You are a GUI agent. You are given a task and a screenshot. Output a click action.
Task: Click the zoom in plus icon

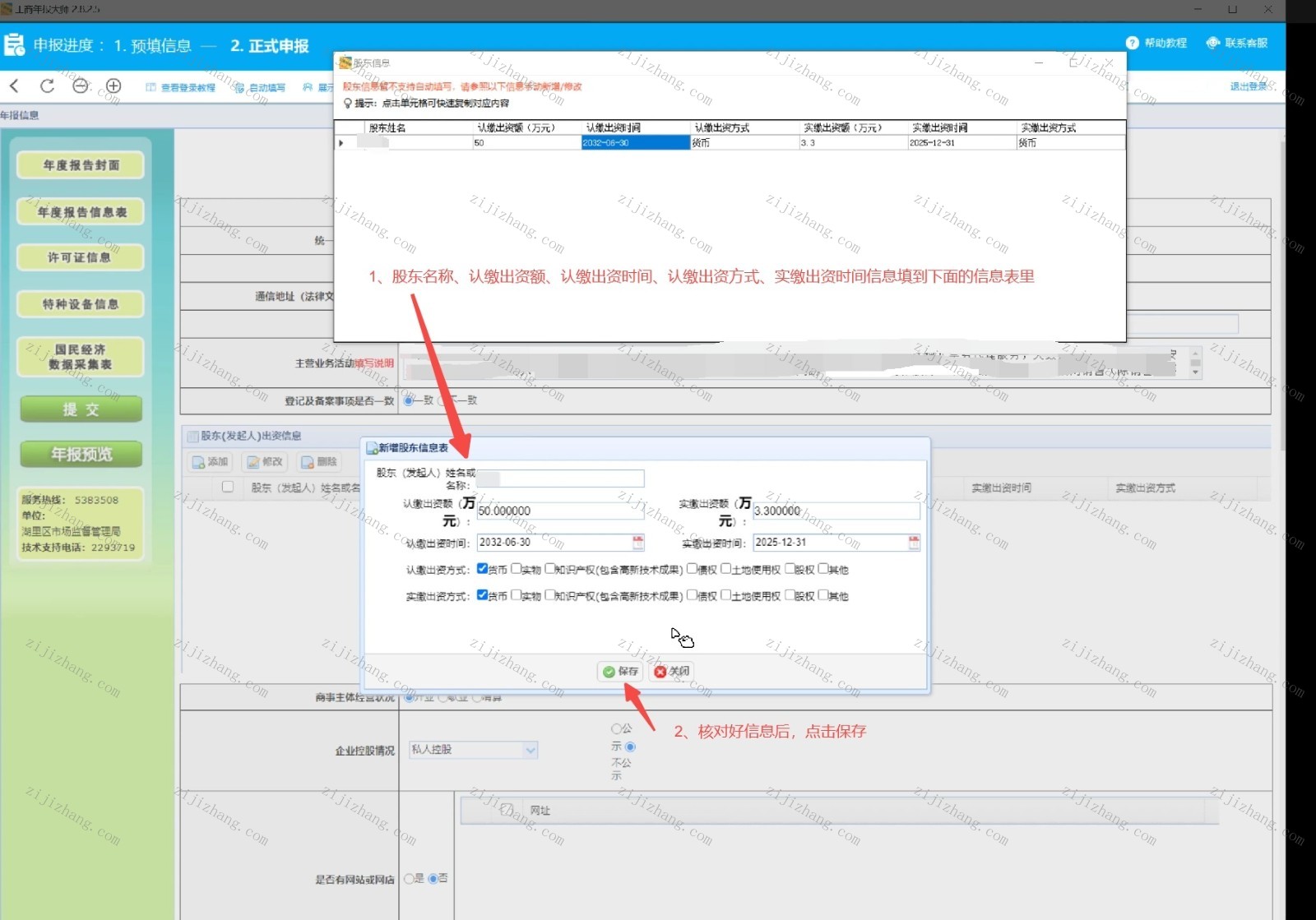(114, 86)
